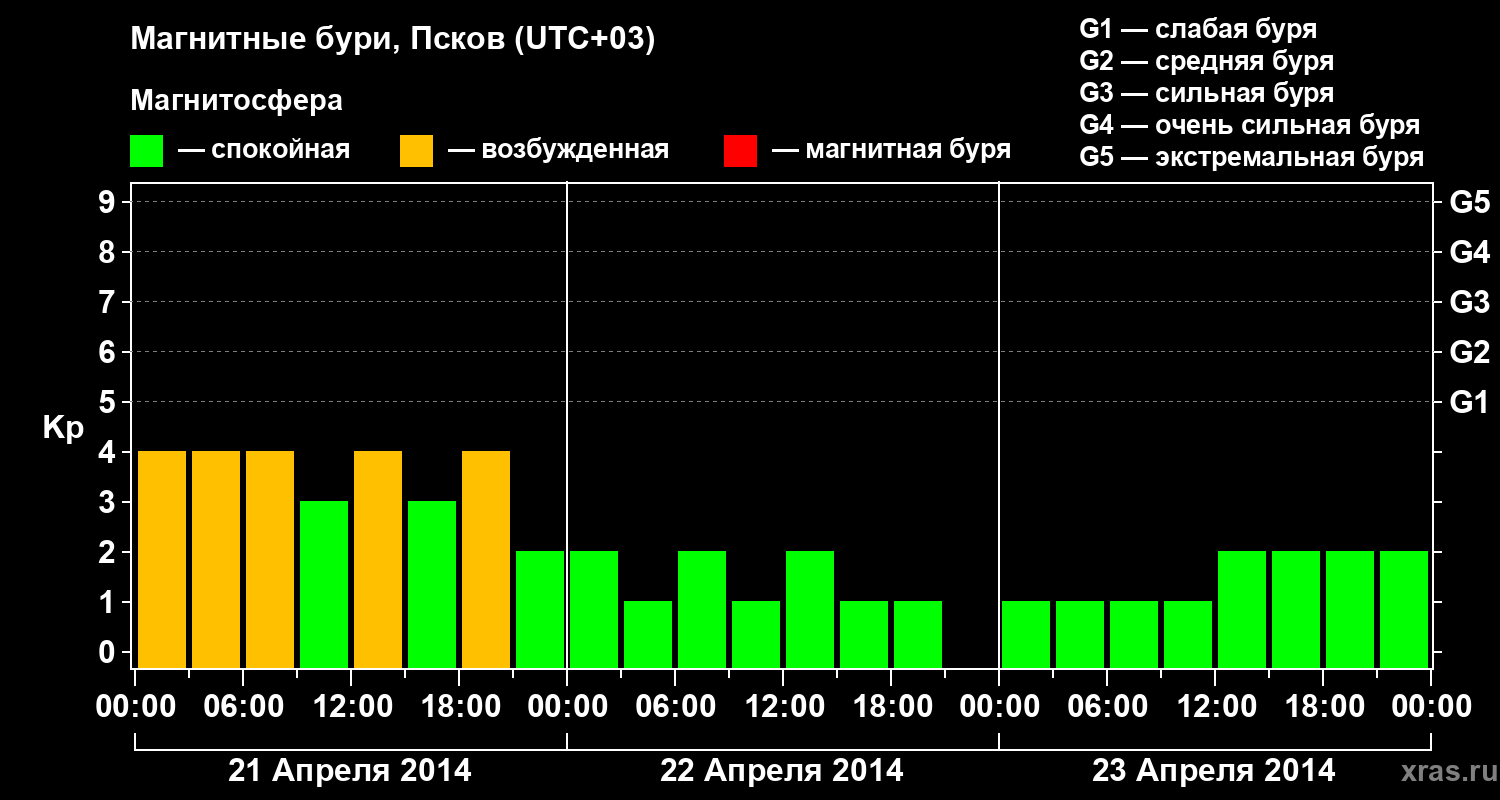This screenshot has width=1500, height=800.
Task: Open the xras.ru watermark link
Action: (1444, 771)
